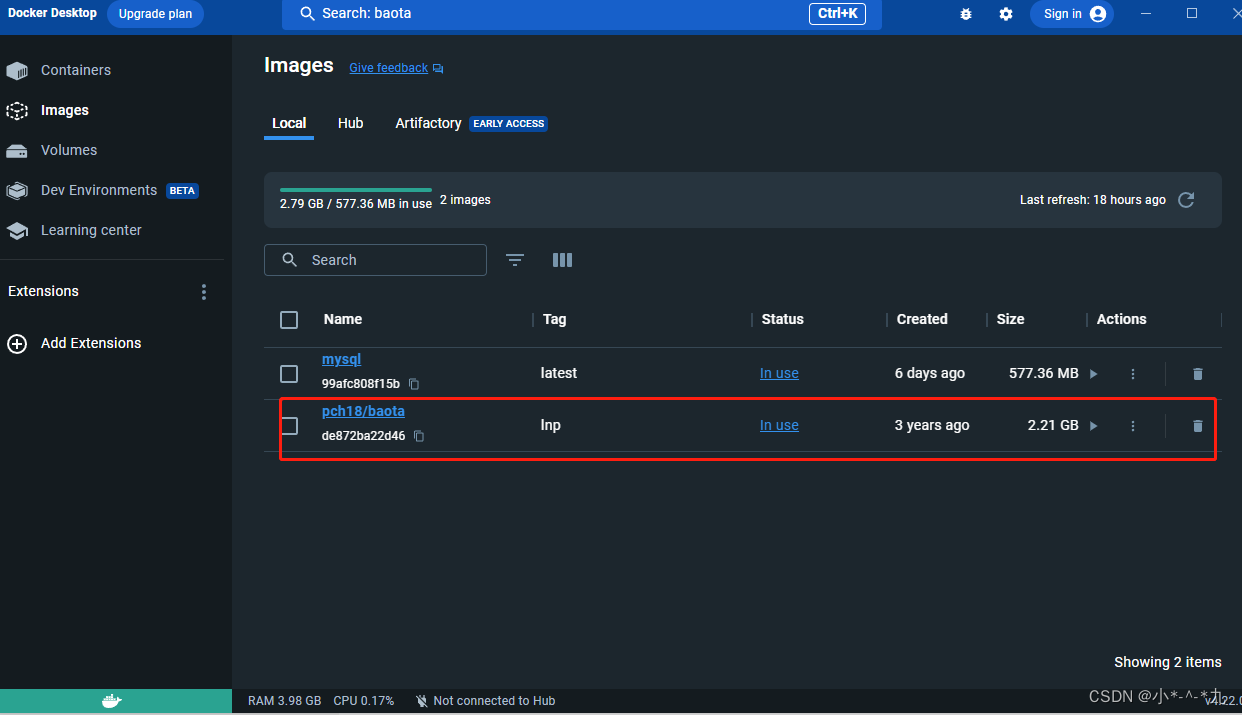Check the pch18/baota image checkbox
The height and width of the screenshot is (715, 1242).
pos(289,426)
